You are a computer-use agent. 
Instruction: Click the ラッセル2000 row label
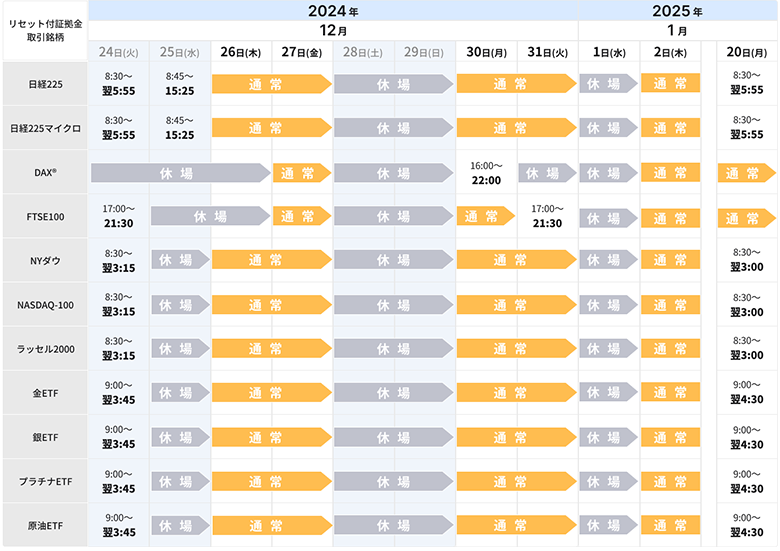(44, 348)
